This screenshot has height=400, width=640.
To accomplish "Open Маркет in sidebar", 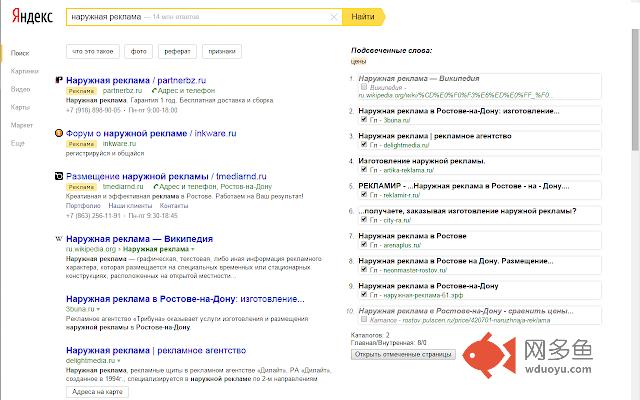I will click(x=22, y=125).
